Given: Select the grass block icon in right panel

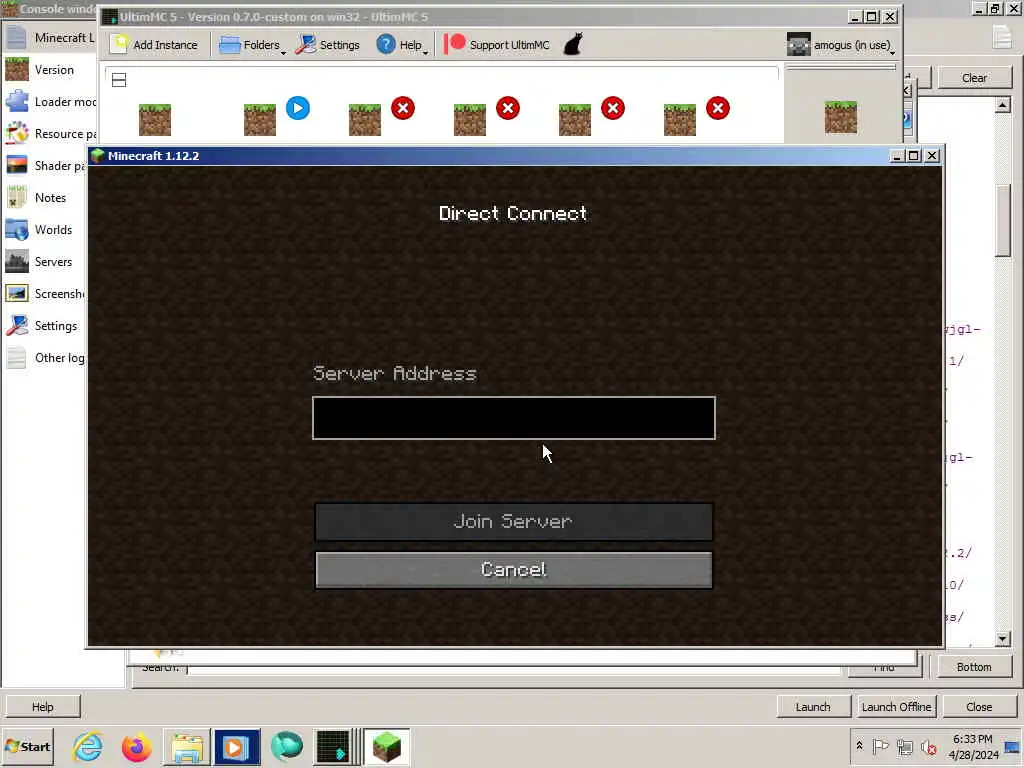Looking at the screenshot, I should (840, 117).
